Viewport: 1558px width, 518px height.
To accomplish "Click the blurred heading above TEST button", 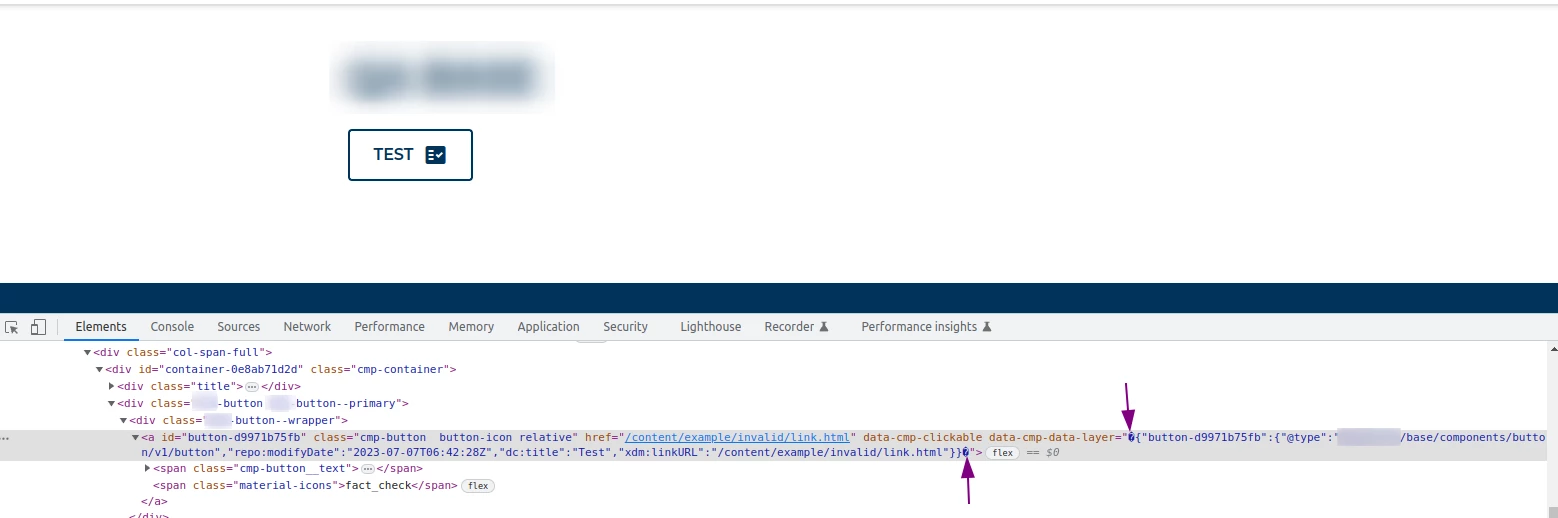I will coord(442,77).
